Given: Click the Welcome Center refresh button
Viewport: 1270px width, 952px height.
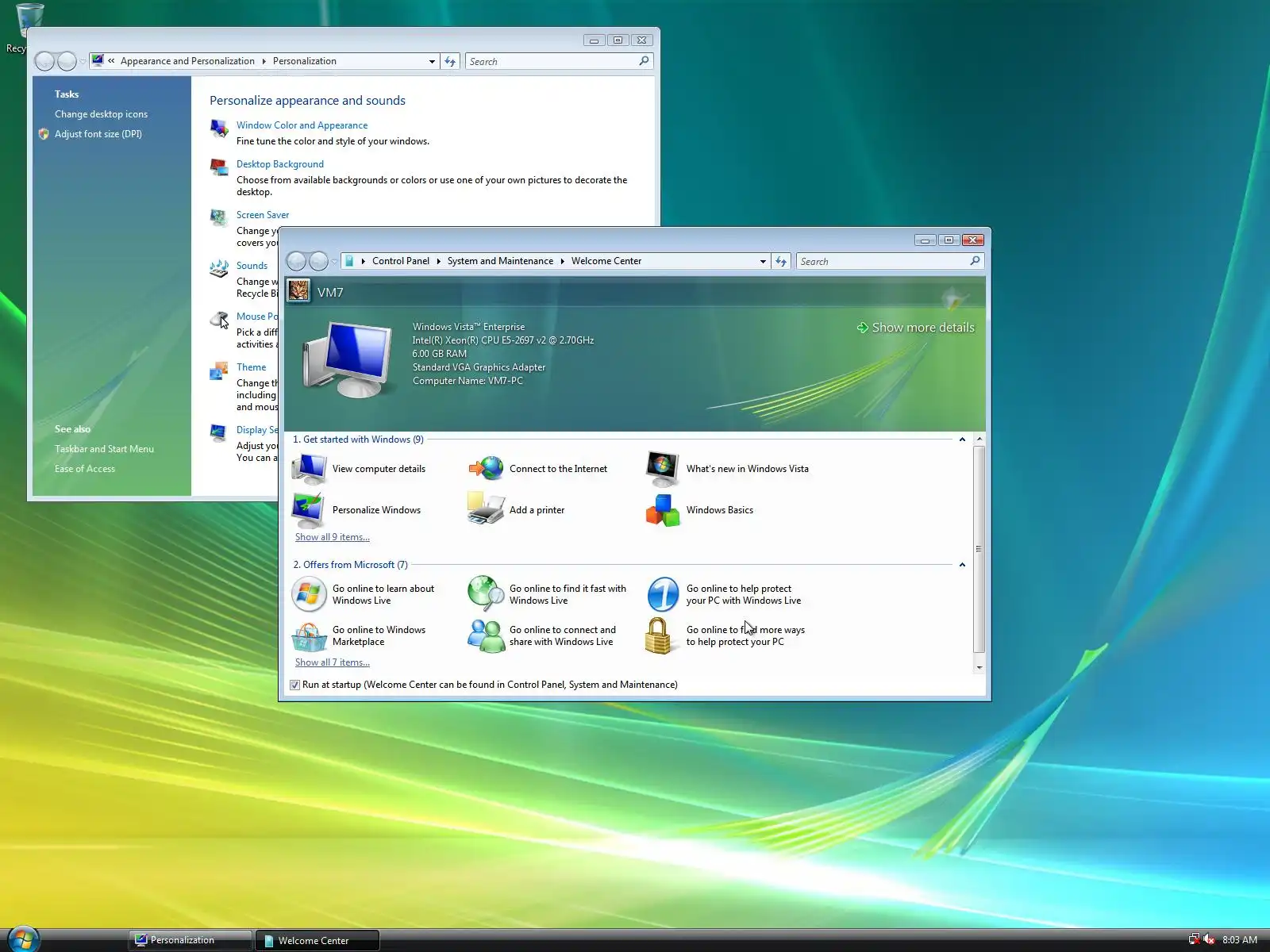Looking at the screenshot, I should [x=781, y=261].
